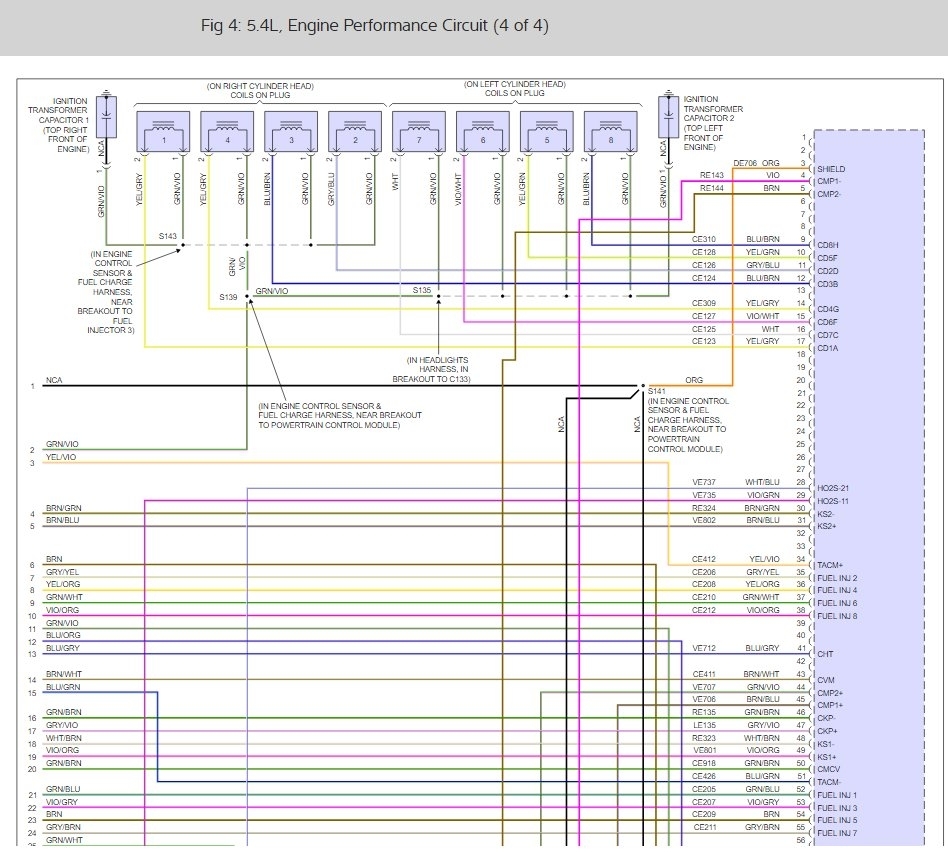Image resolution: width=948 pixels, height=858 pixels.
Task: Select the FUEL INJ 3 label
Action: point(837,808)
